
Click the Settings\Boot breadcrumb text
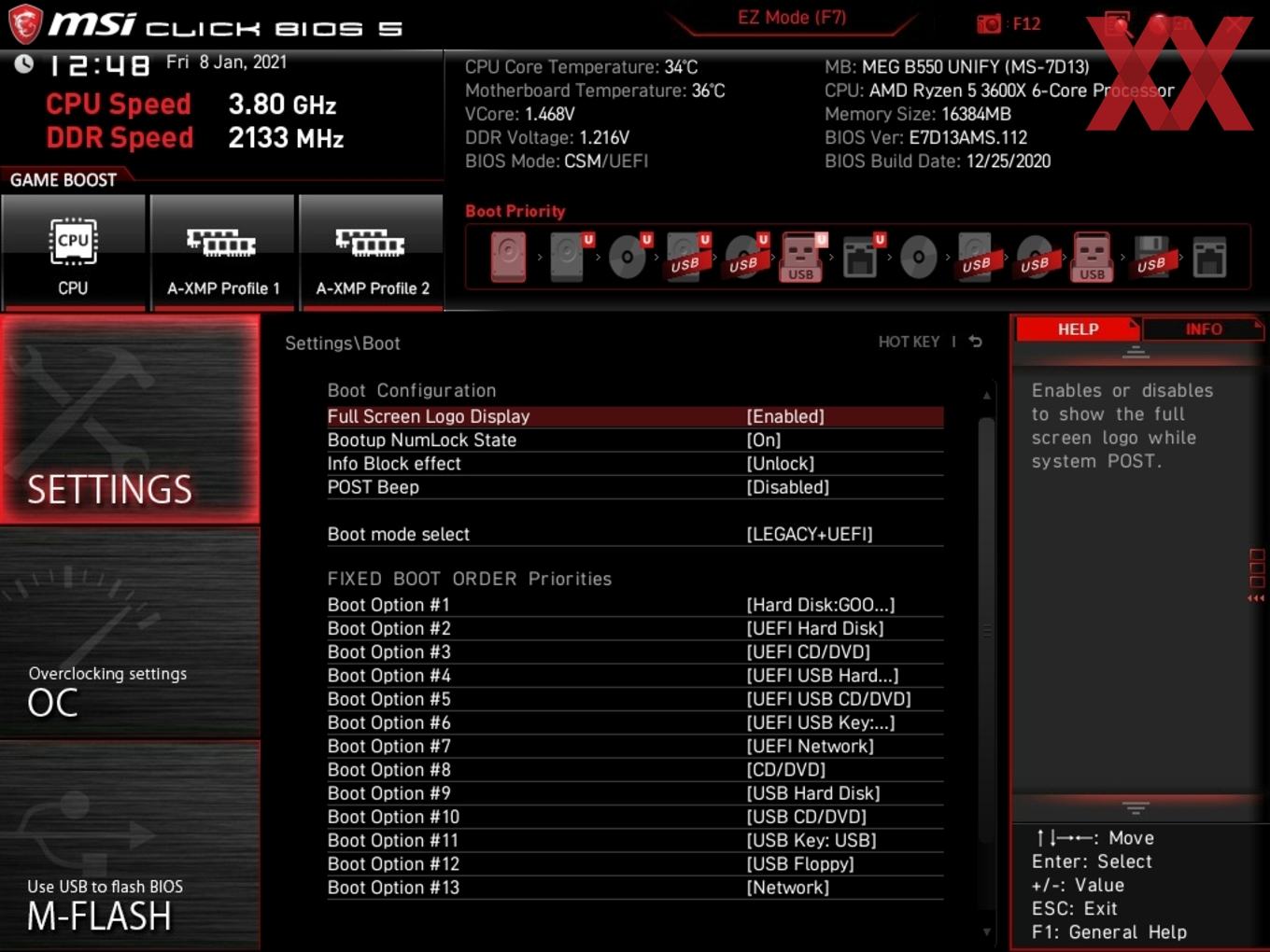pyautogui.click(x=343, y=343)
